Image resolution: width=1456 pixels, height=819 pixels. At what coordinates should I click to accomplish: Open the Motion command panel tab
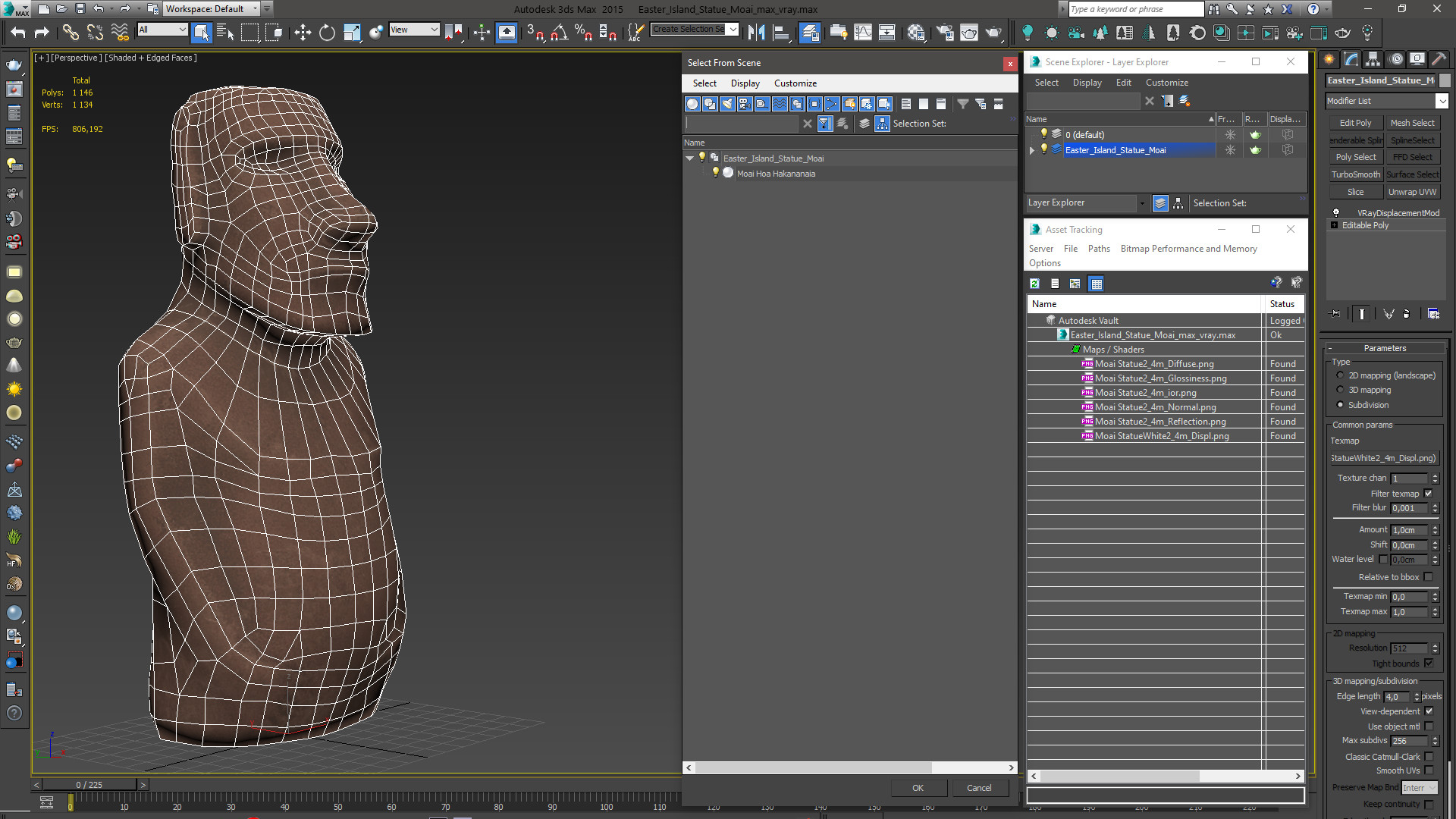coord(1395,59)
